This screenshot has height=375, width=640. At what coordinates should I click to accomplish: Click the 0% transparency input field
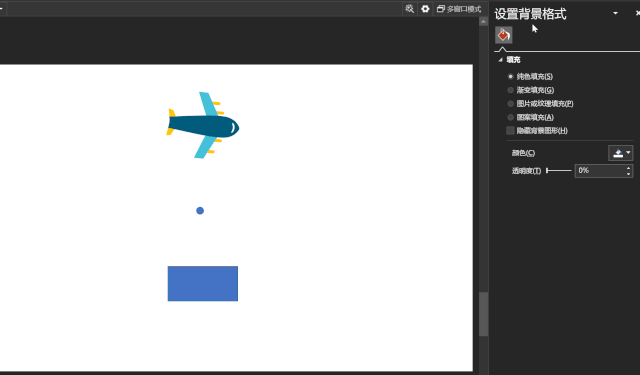click(x=600, y=171)
